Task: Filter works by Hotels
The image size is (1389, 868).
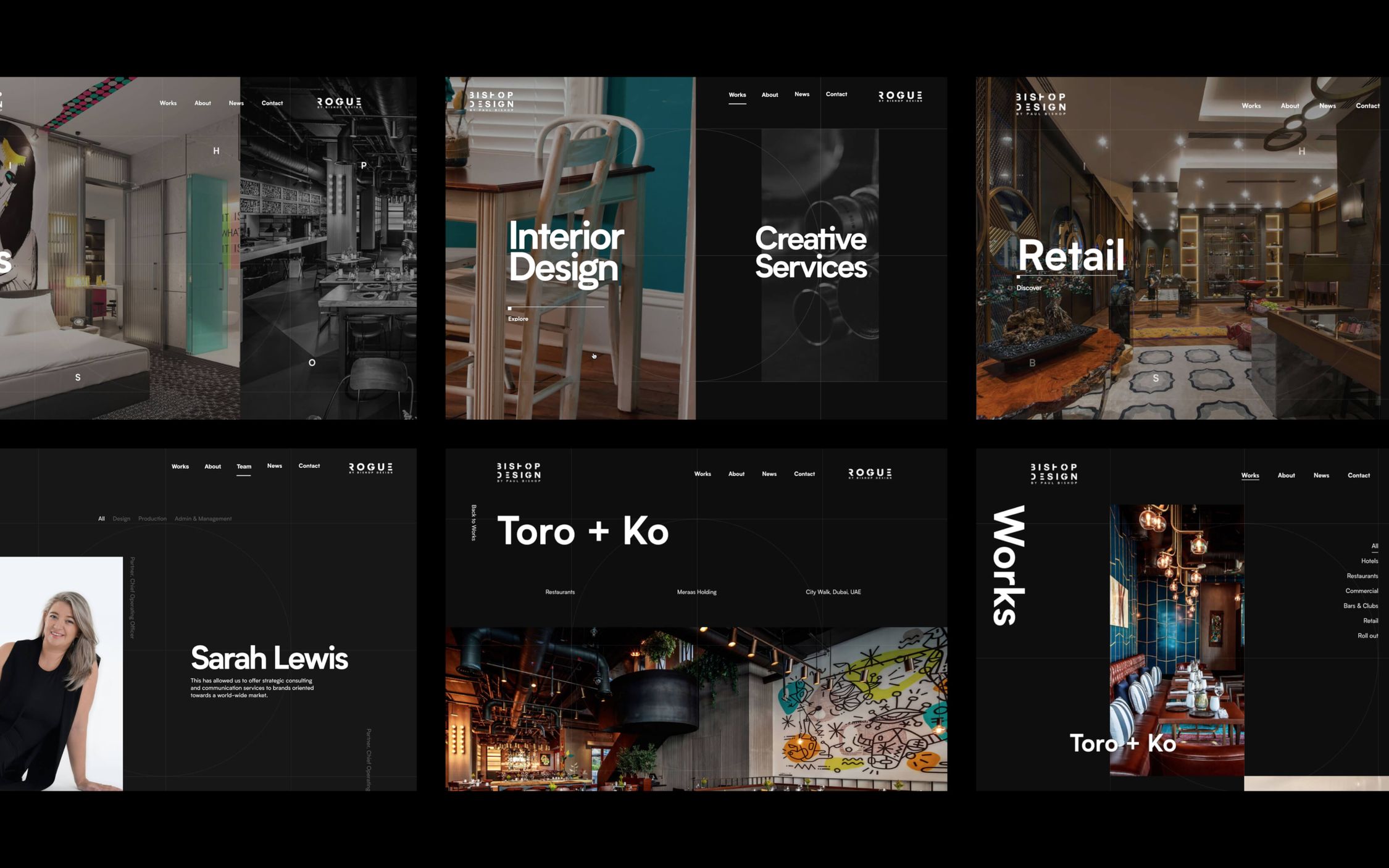Action: [x=1369, y=561]
